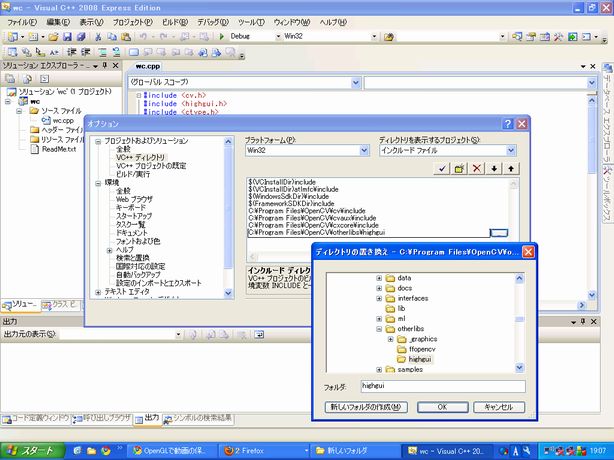
Task: Click the Copy icon in toolbar
Action: (x=112, y=37)
